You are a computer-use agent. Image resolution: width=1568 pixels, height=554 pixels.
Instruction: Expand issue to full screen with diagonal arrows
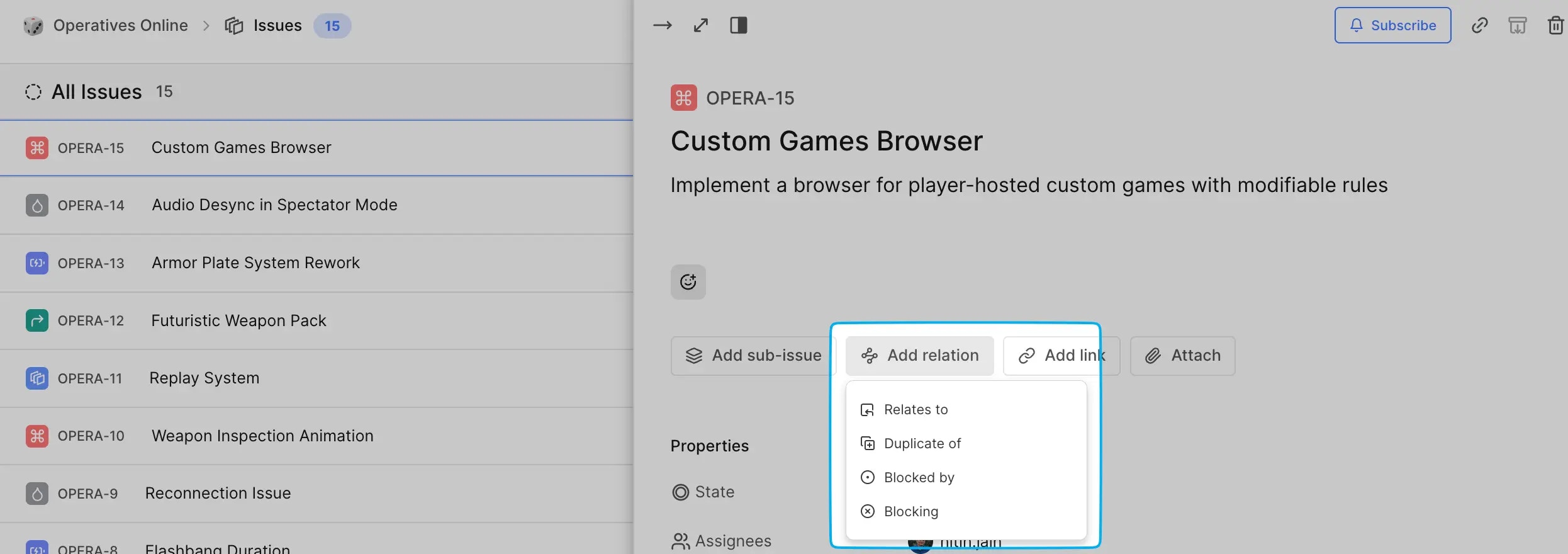pos(701,25)
